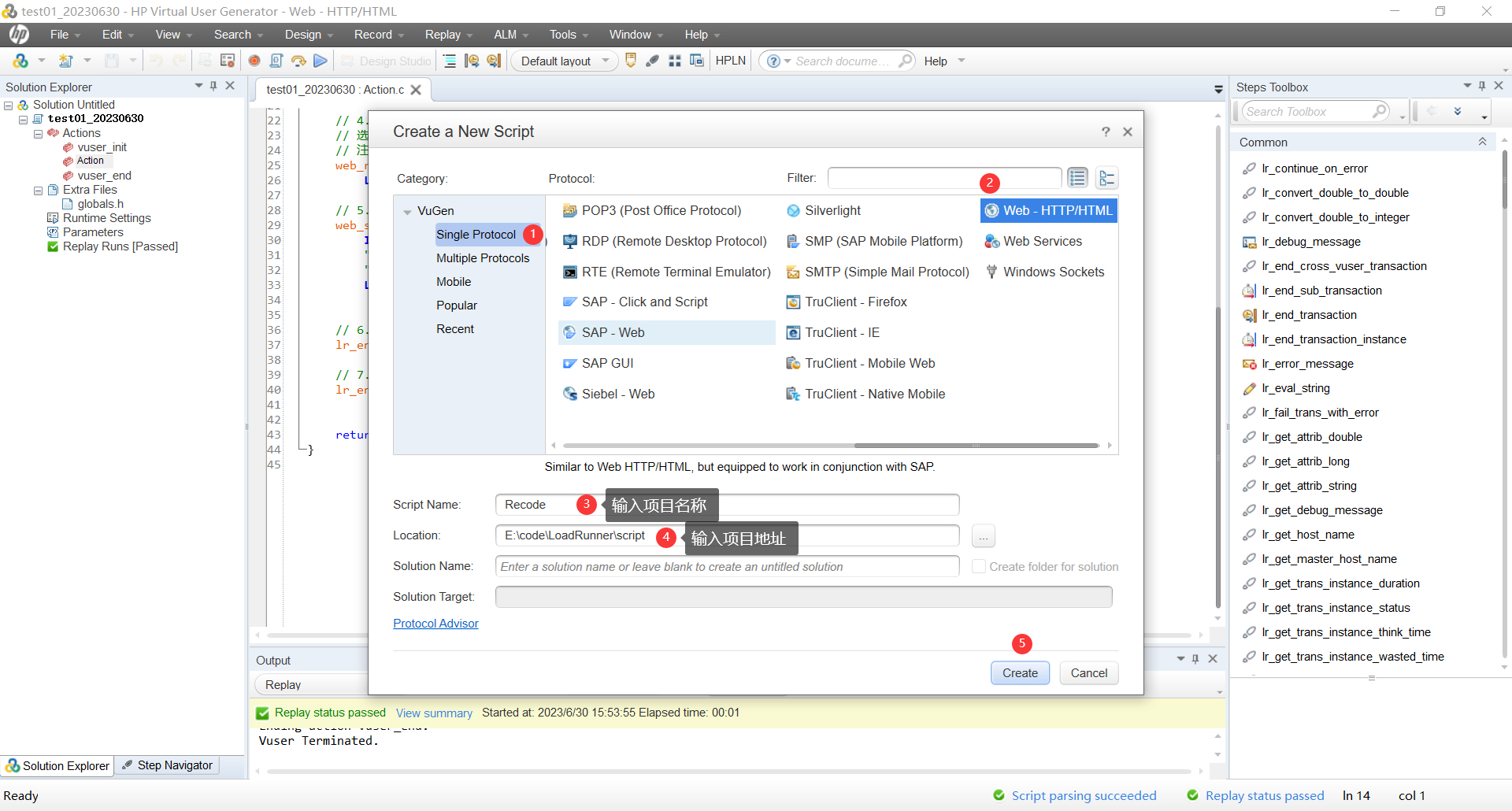
Task: Switch protocol list to tree view icon
Action: click(x=1106, y=178)
